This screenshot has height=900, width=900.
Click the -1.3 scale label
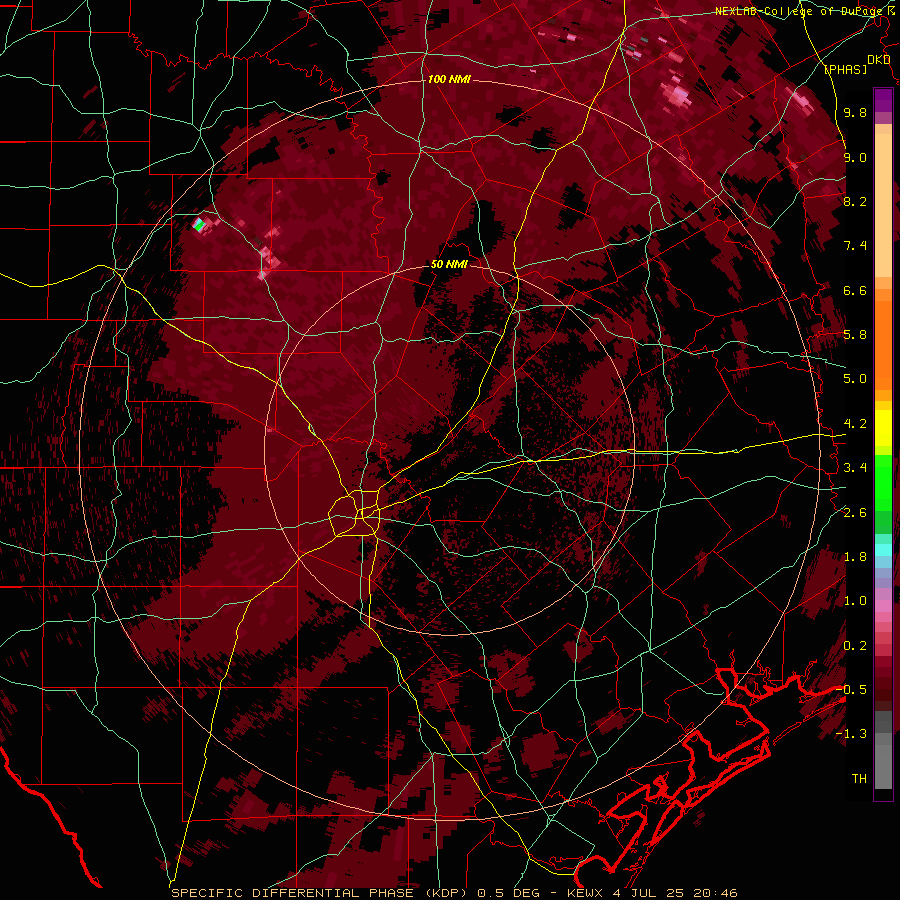pos(851,734)
